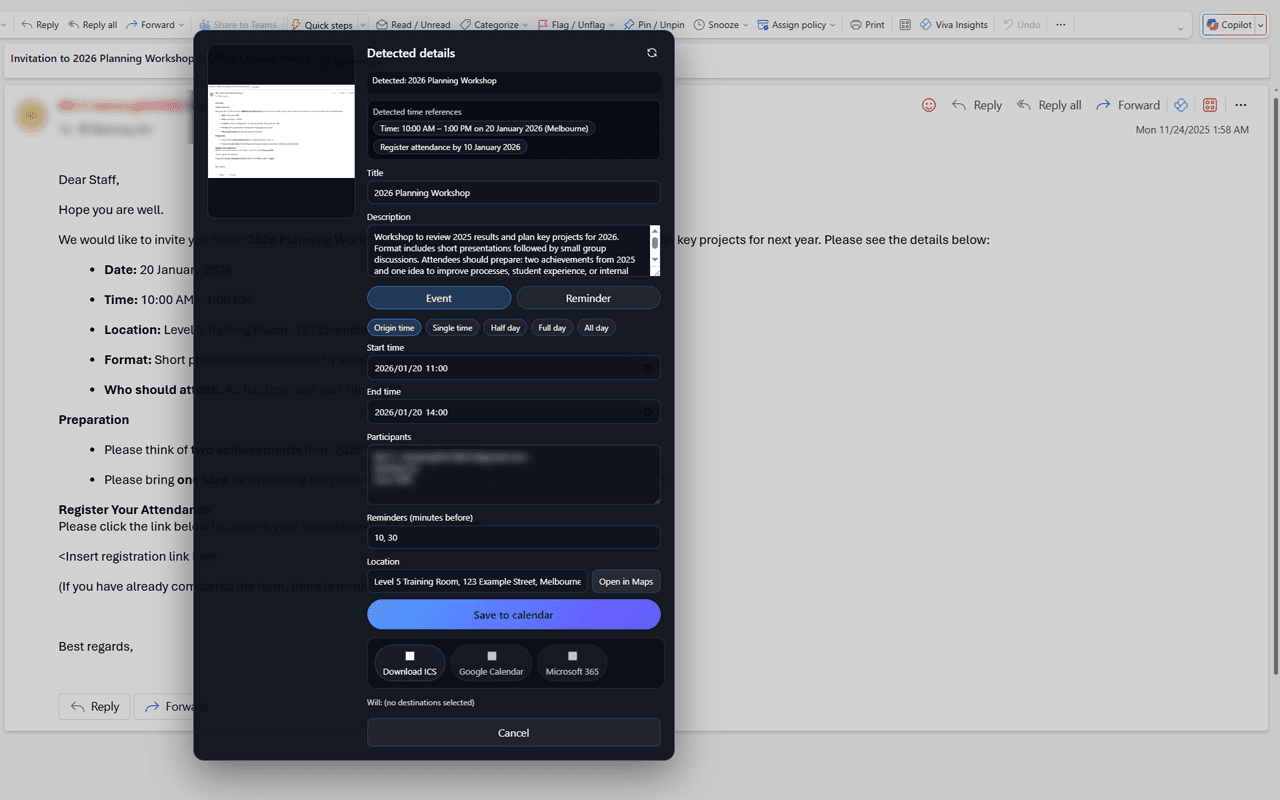Click the Description box scrollbar
Viewport: 1280px width, 800px height.
tap(655, 249)
